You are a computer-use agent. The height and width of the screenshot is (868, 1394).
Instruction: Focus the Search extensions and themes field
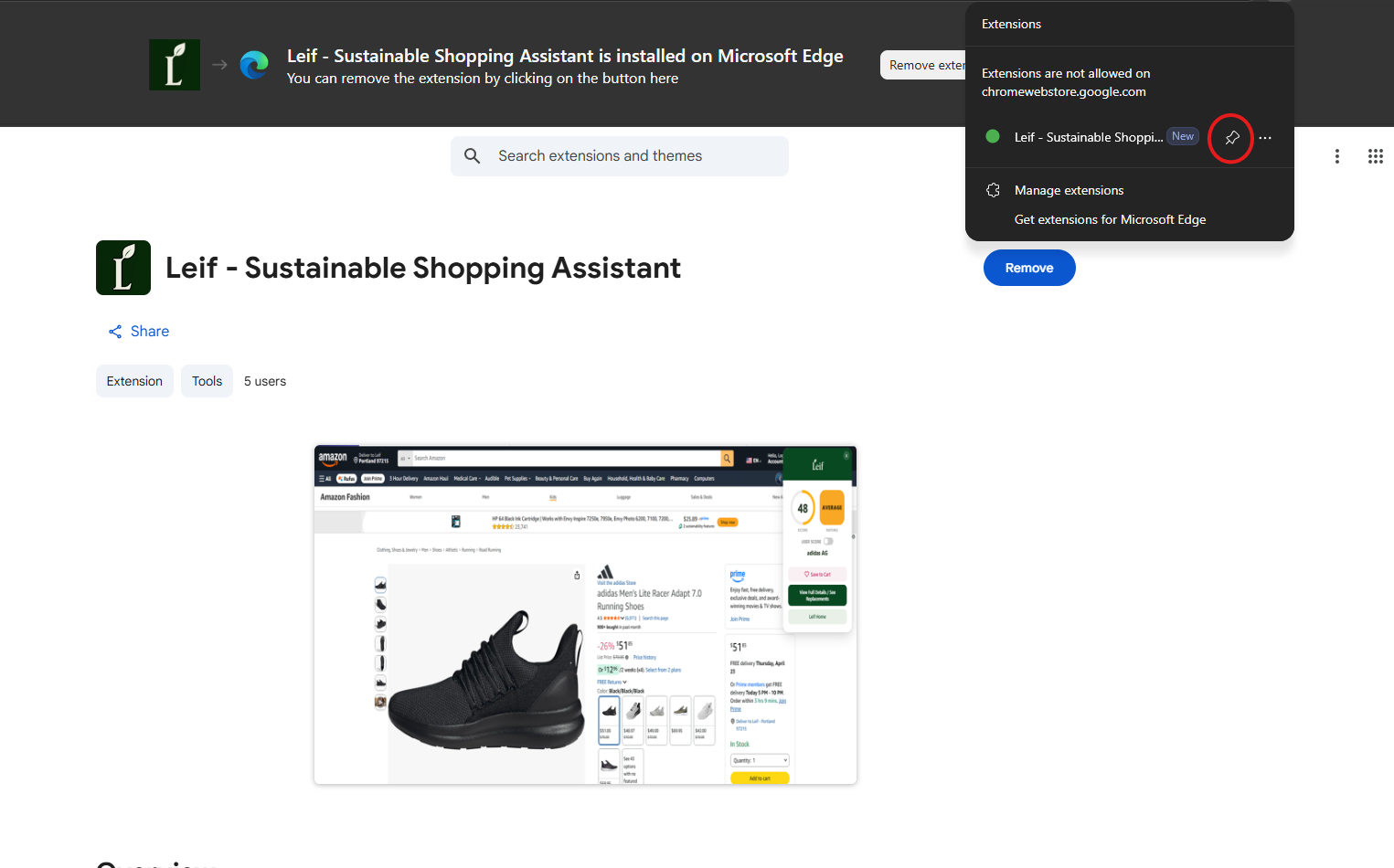coord(620,156)
